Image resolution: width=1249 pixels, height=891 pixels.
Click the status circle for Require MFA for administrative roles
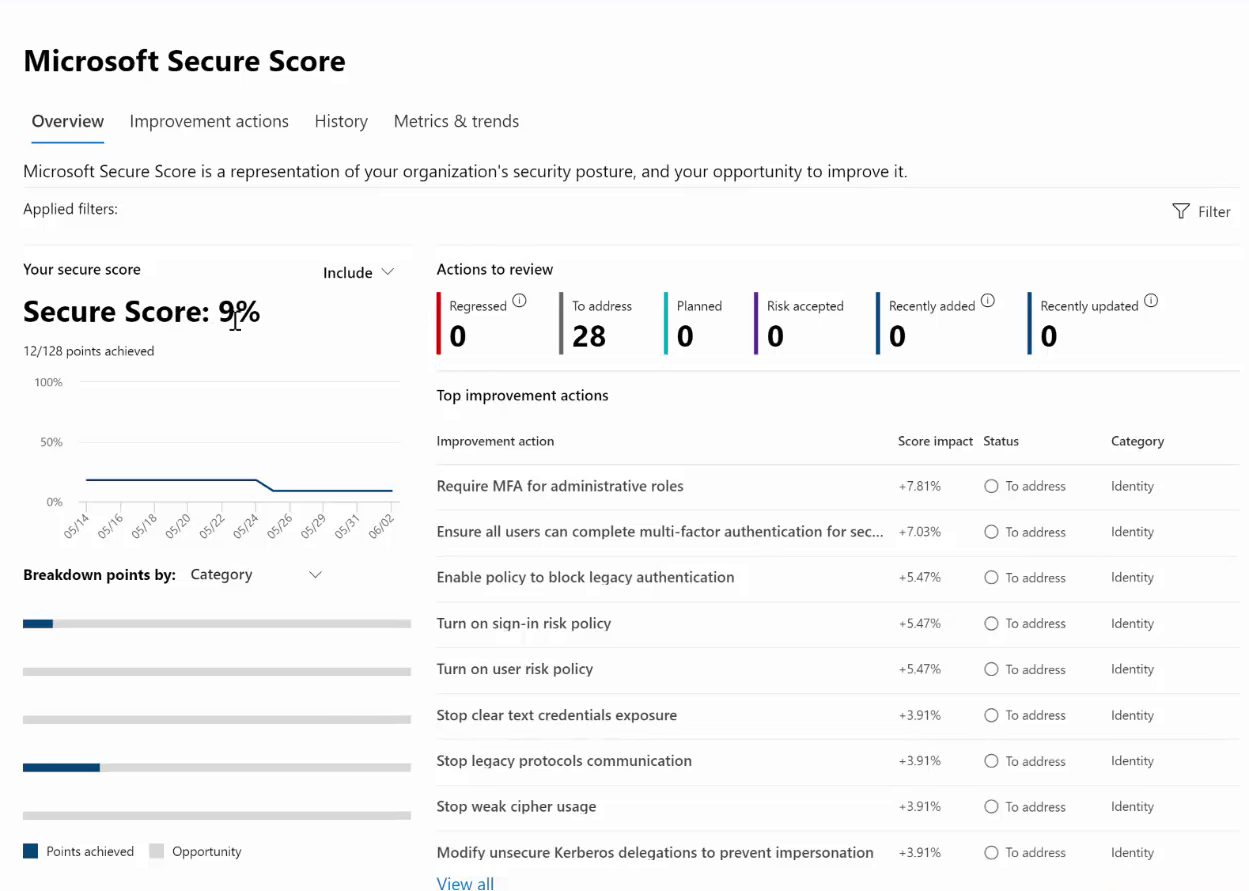[991, 486]
